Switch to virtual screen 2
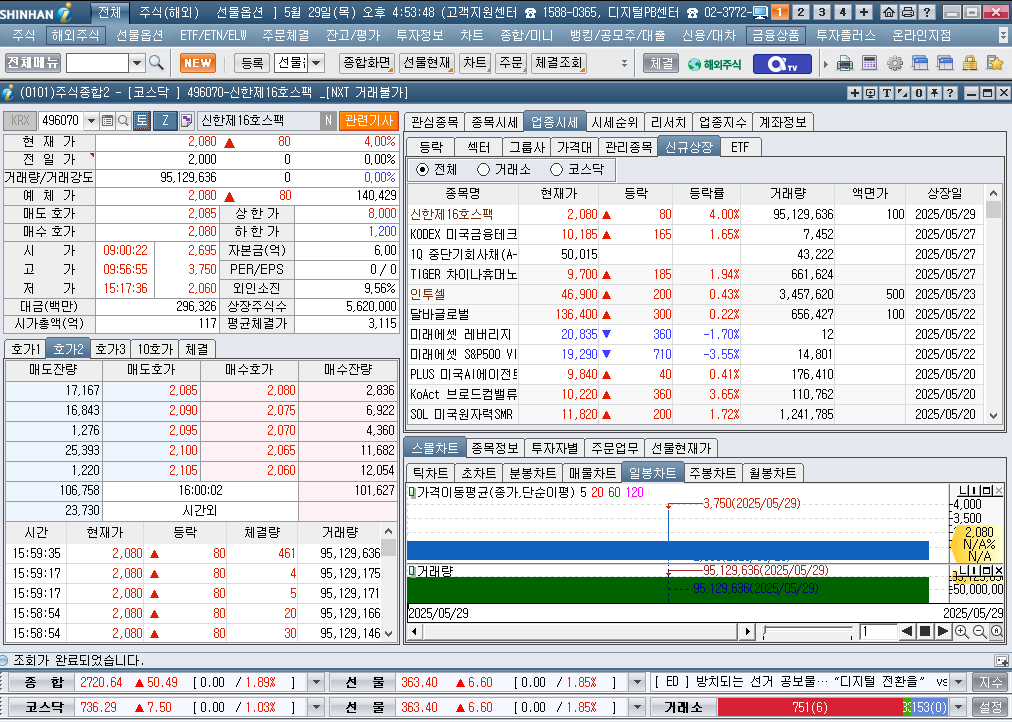Viewport: 1012px width, 722px height. [x=800, y=12]
